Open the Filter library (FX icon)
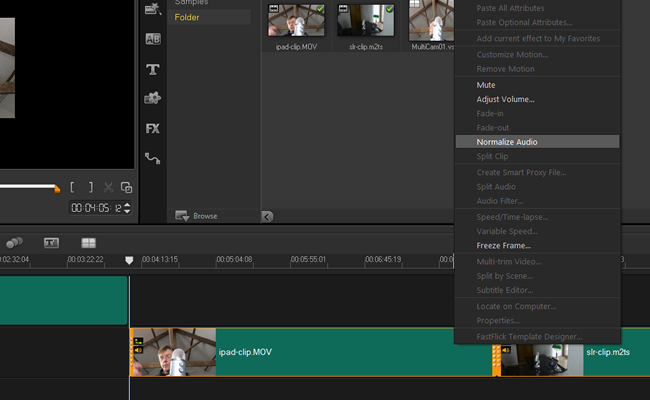 [153, 128]
